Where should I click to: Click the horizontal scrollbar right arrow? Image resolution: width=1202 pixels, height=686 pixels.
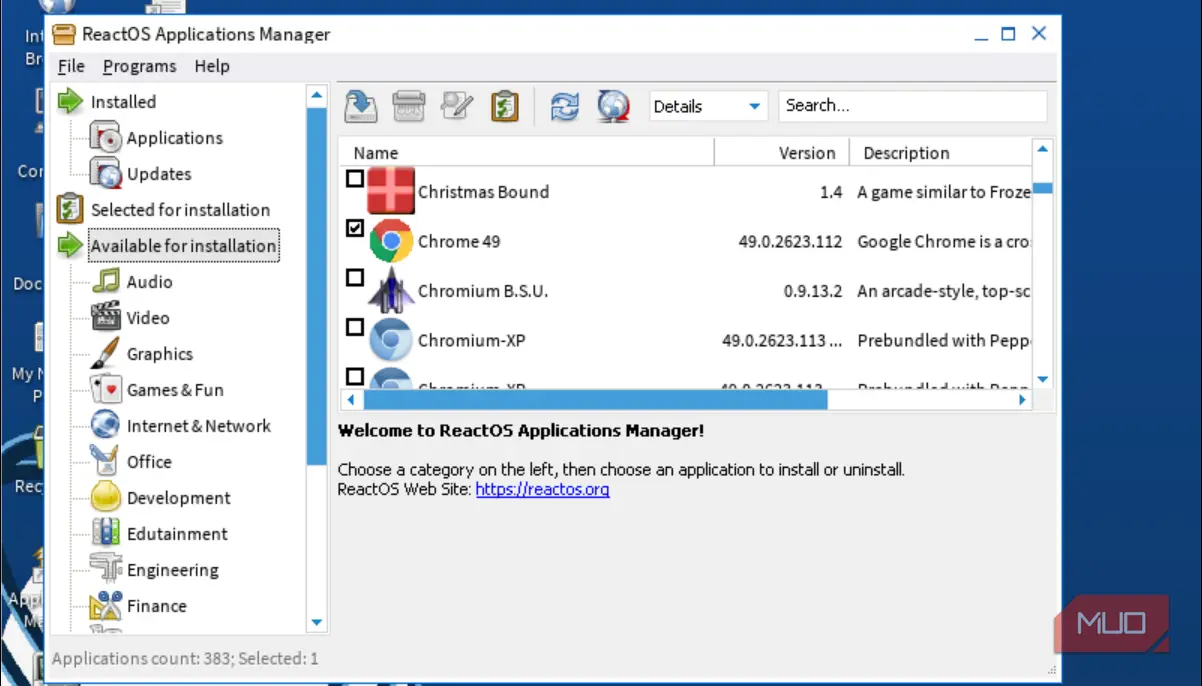pyautogui.click(x=1022, y=399)
